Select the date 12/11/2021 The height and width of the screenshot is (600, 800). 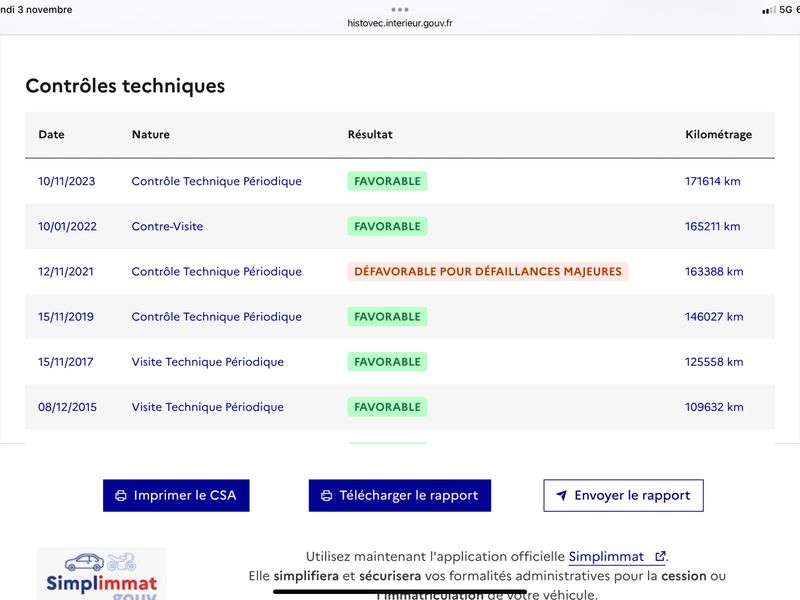(66, 271)
